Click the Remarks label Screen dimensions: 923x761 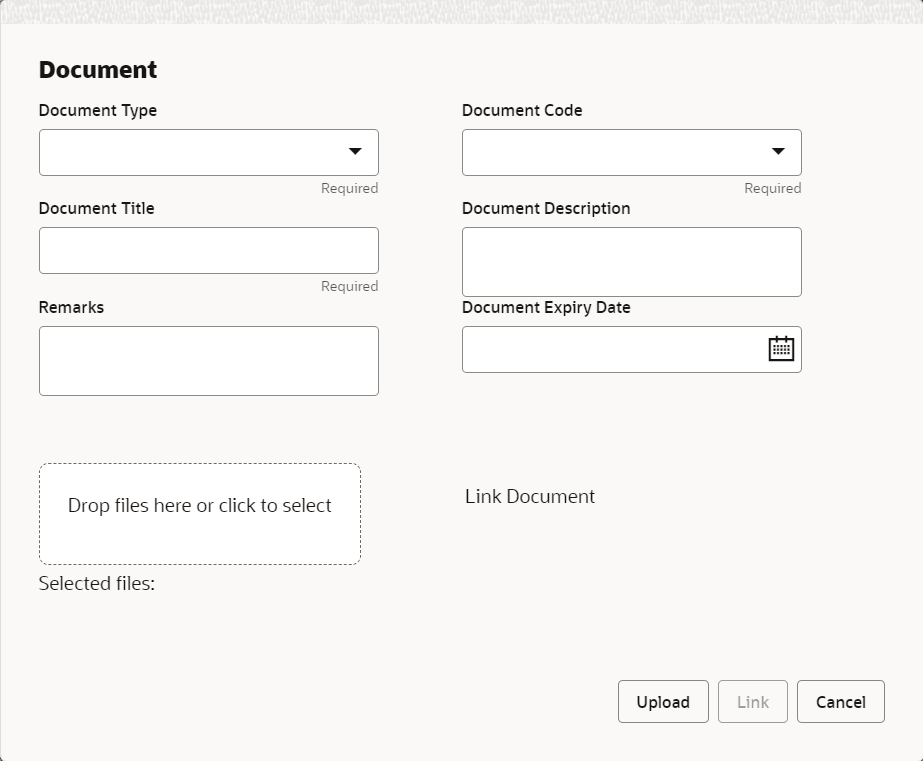click(x=71, y=307)
